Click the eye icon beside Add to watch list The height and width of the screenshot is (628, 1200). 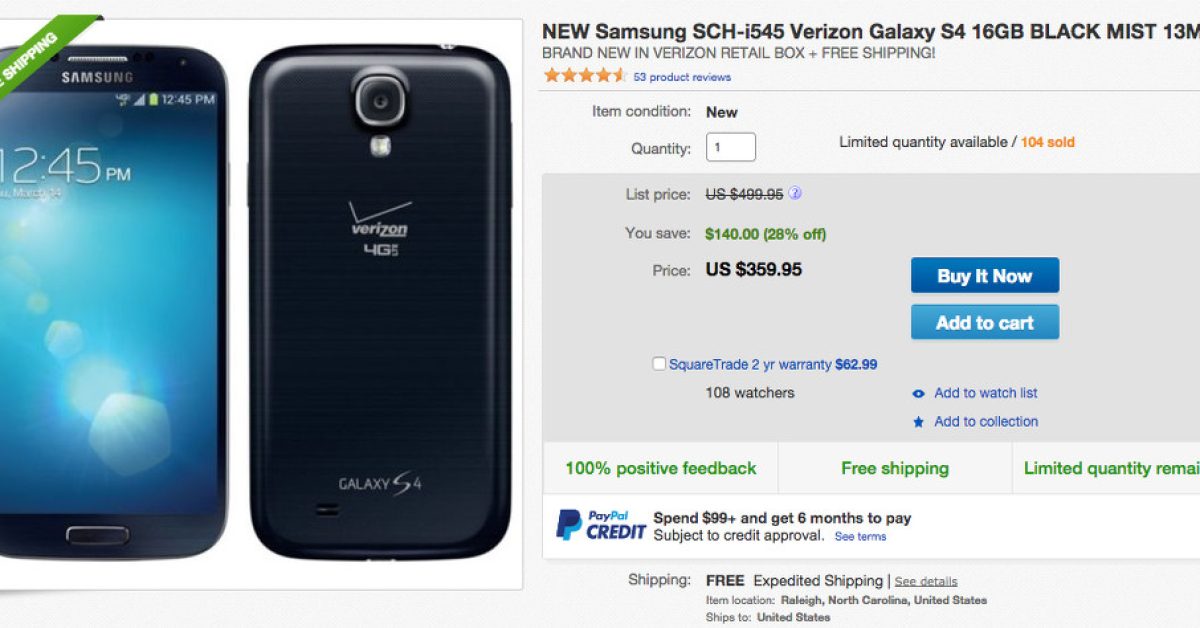point(918,394)
